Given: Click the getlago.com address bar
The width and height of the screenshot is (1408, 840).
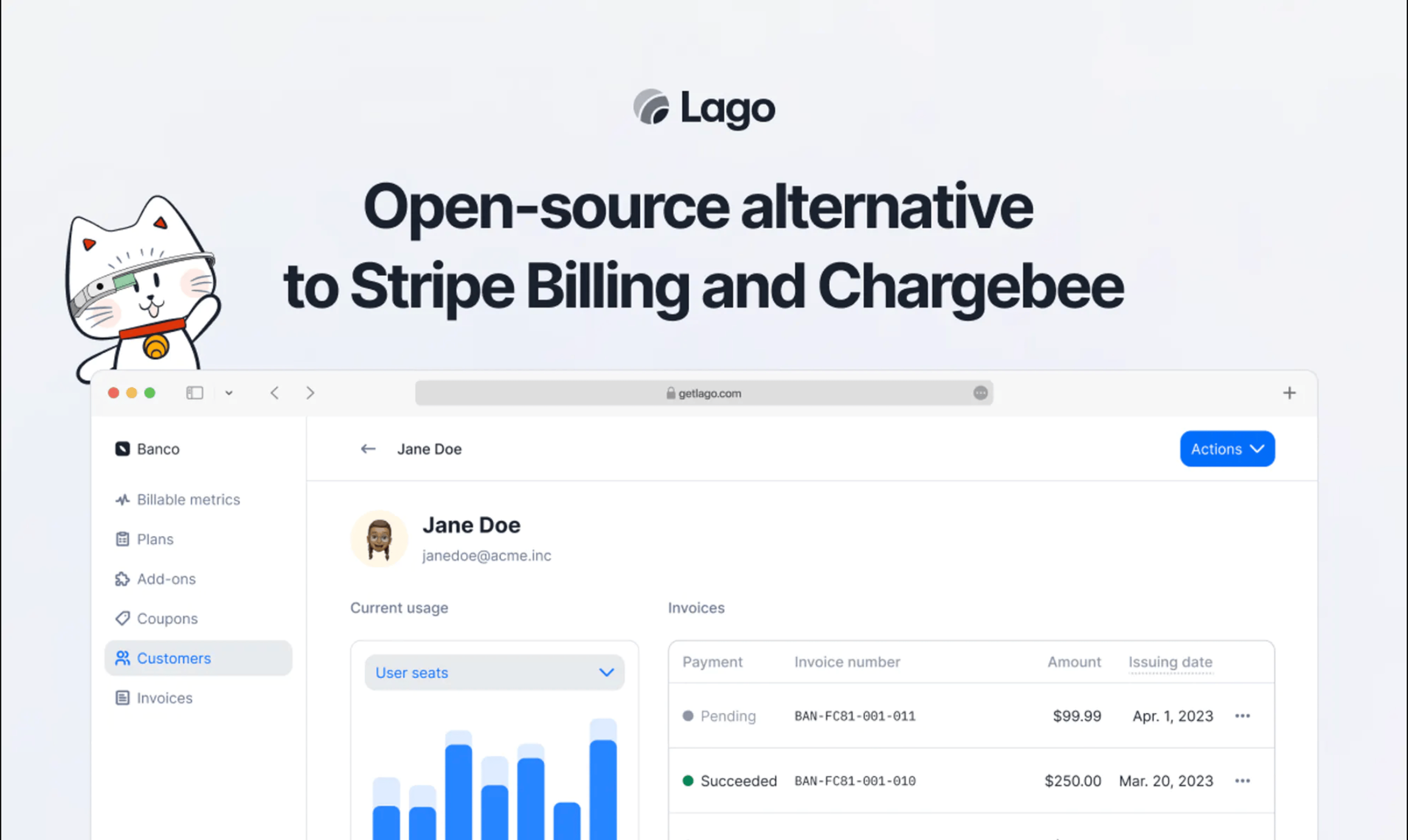Looking at the screenshot, I should point(704,393).
